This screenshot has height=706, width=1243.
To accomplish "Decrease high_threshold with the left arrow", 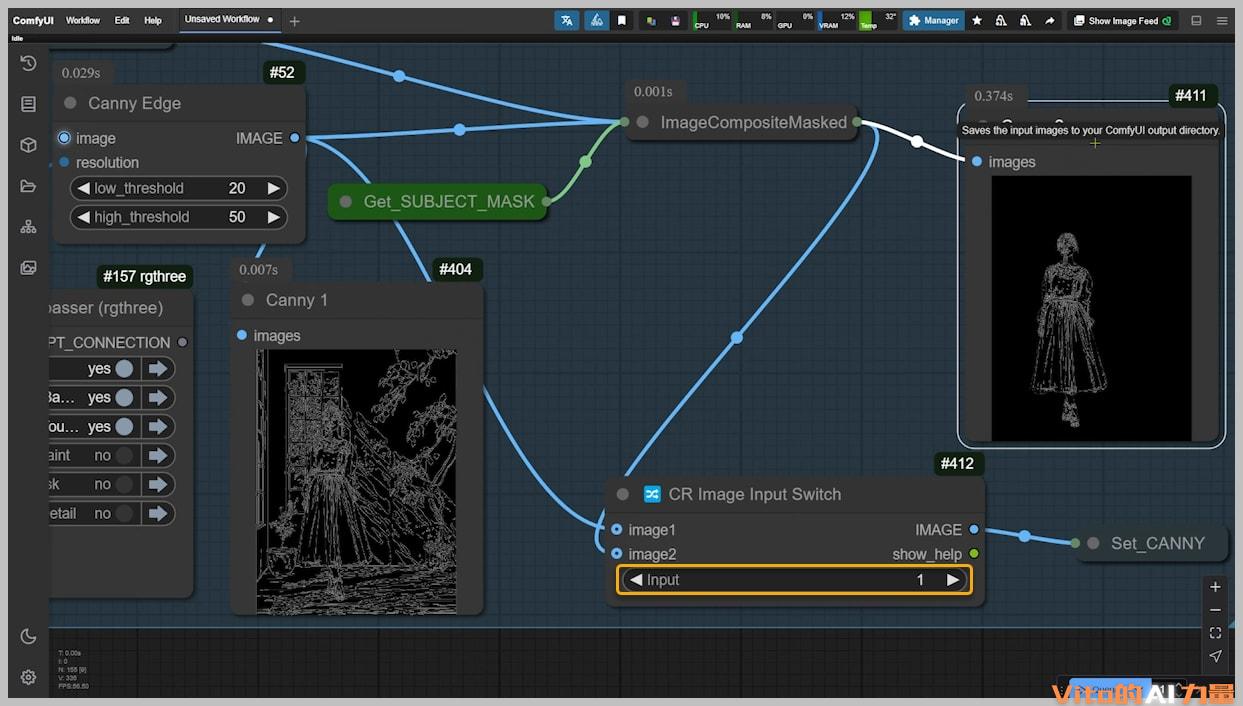I will pos(84,217).
